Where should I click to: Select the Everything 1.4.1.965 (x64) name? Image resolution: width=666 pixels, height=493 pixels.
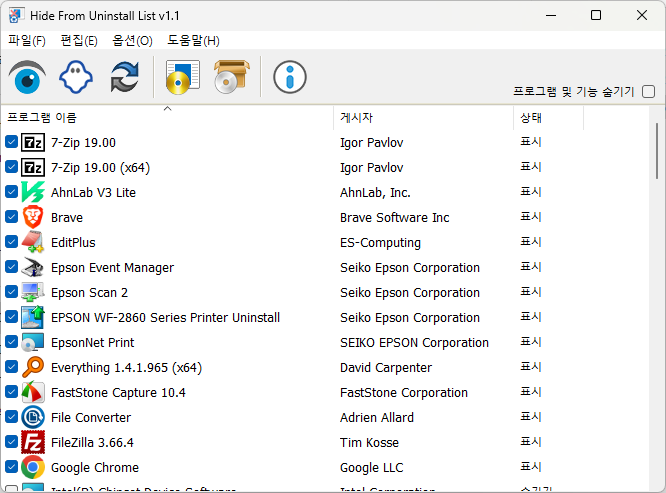(126, 367)
